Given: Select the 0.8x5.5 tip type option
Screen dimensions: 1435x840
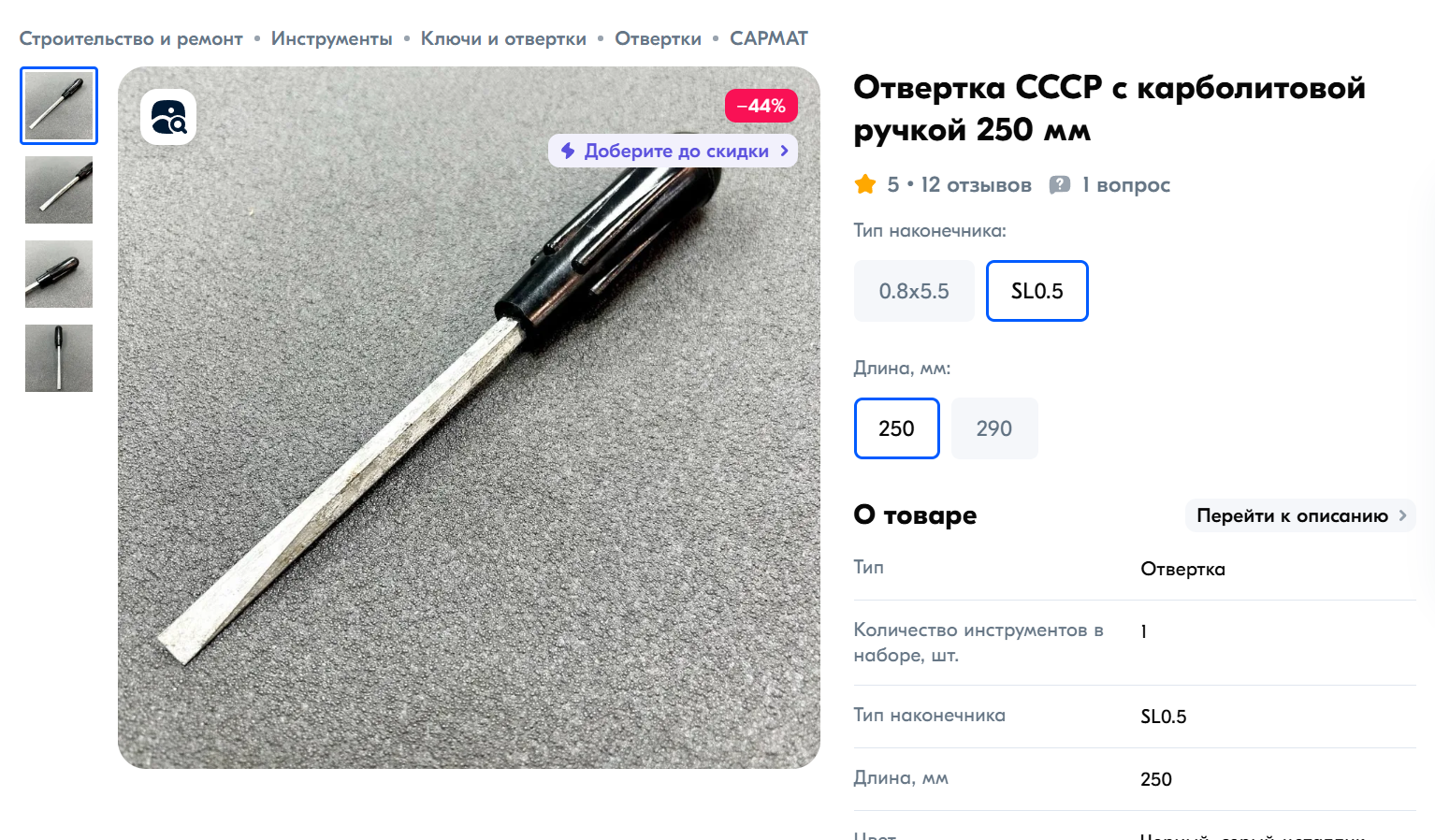Looking at the screenshot, I should (914, 291).
